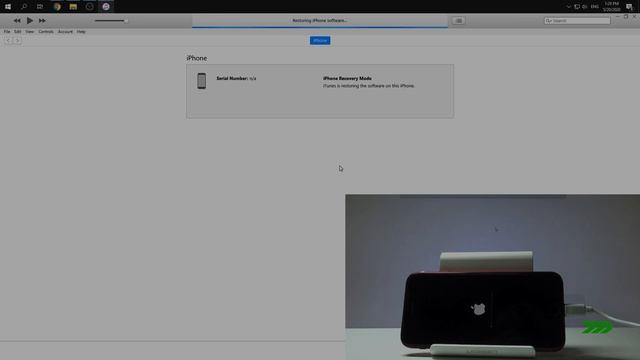This screenshot has height=360, width=640.
Task: Switch to the iTunes taskbar icon
Action: (x=106, y=7)
